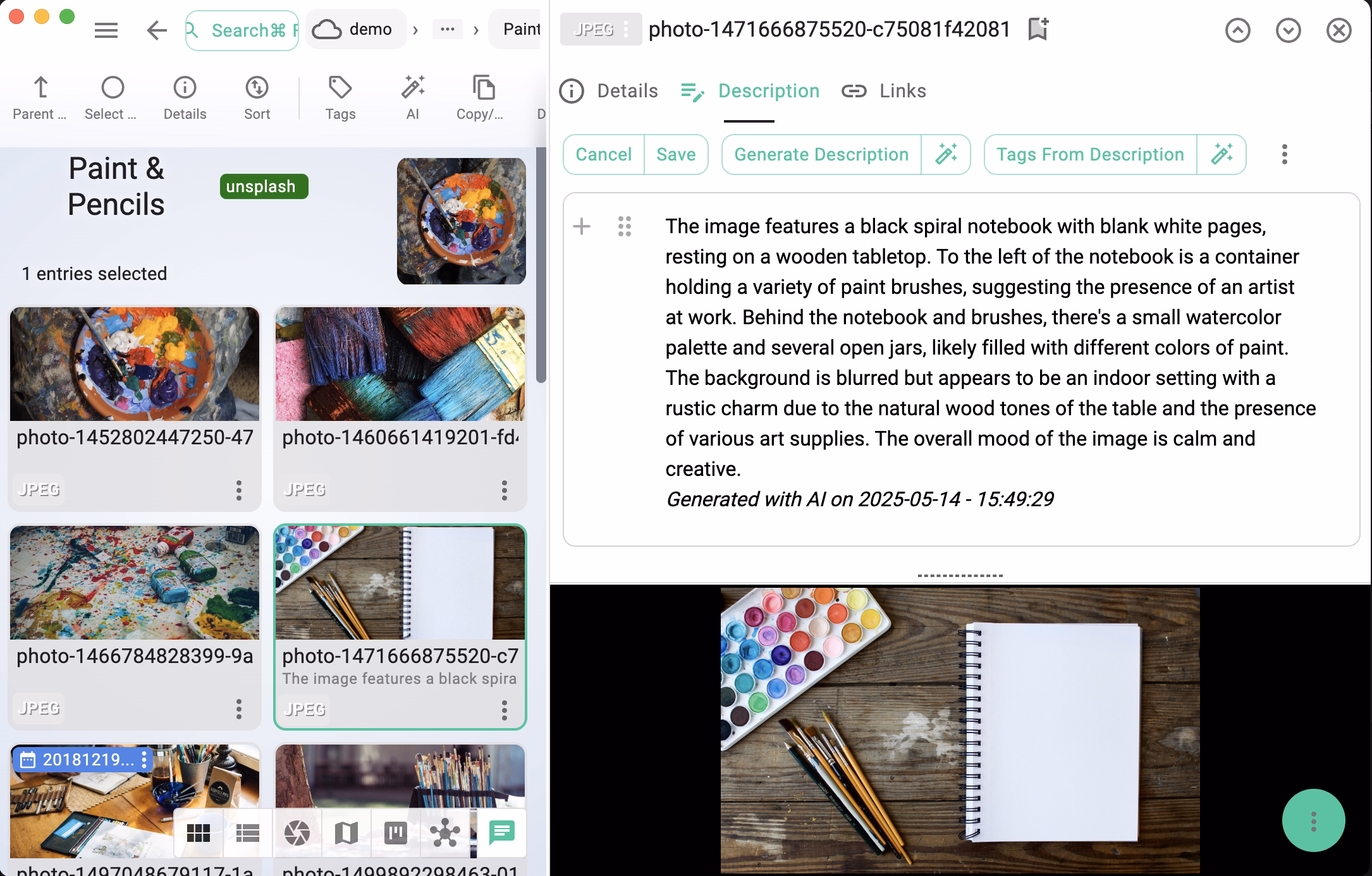Switch to the list perspective view
Viewport: 1372px width, 876px height.
(x=247, y=833)
